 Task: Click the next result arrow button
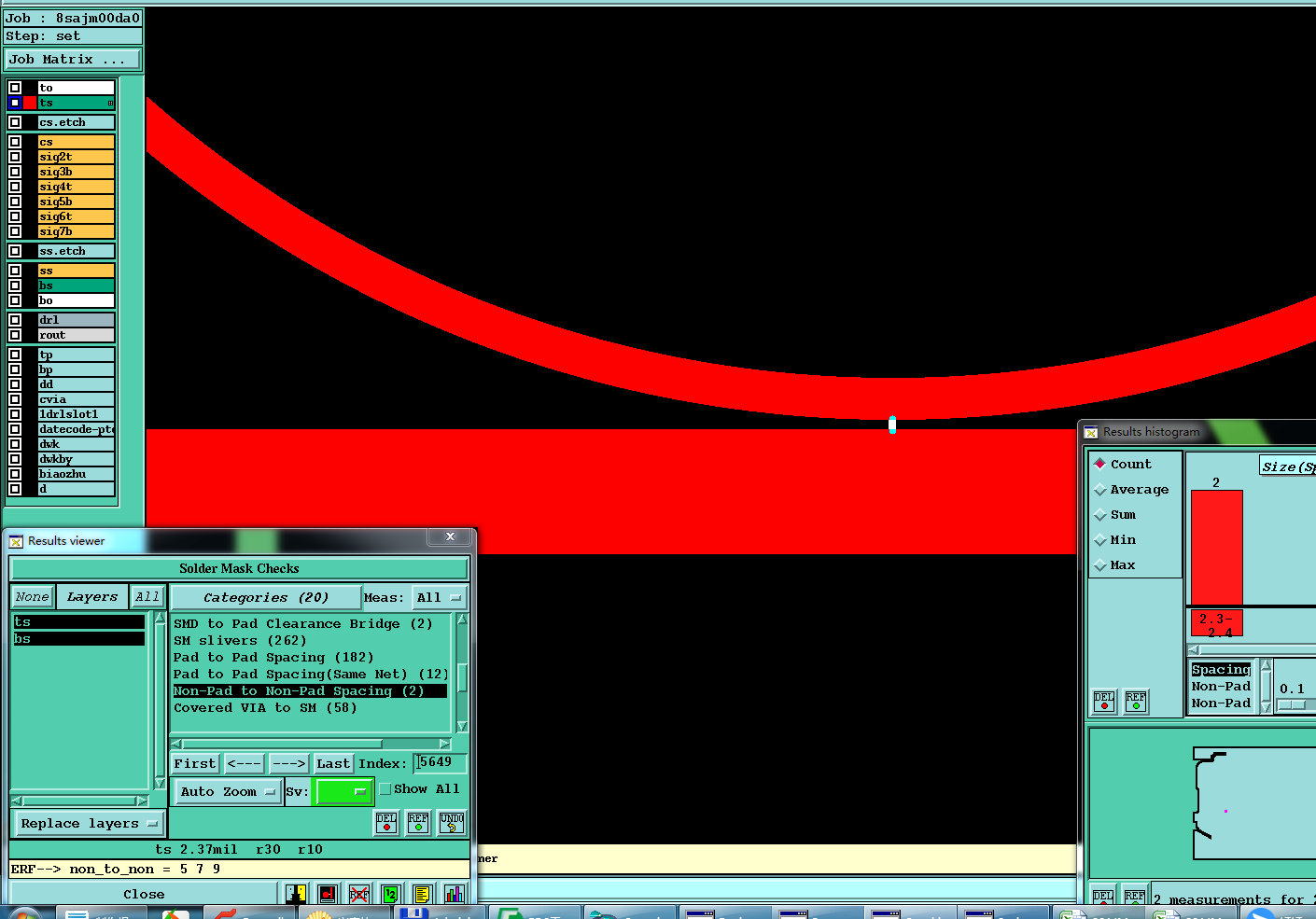[x=288, y=763]
